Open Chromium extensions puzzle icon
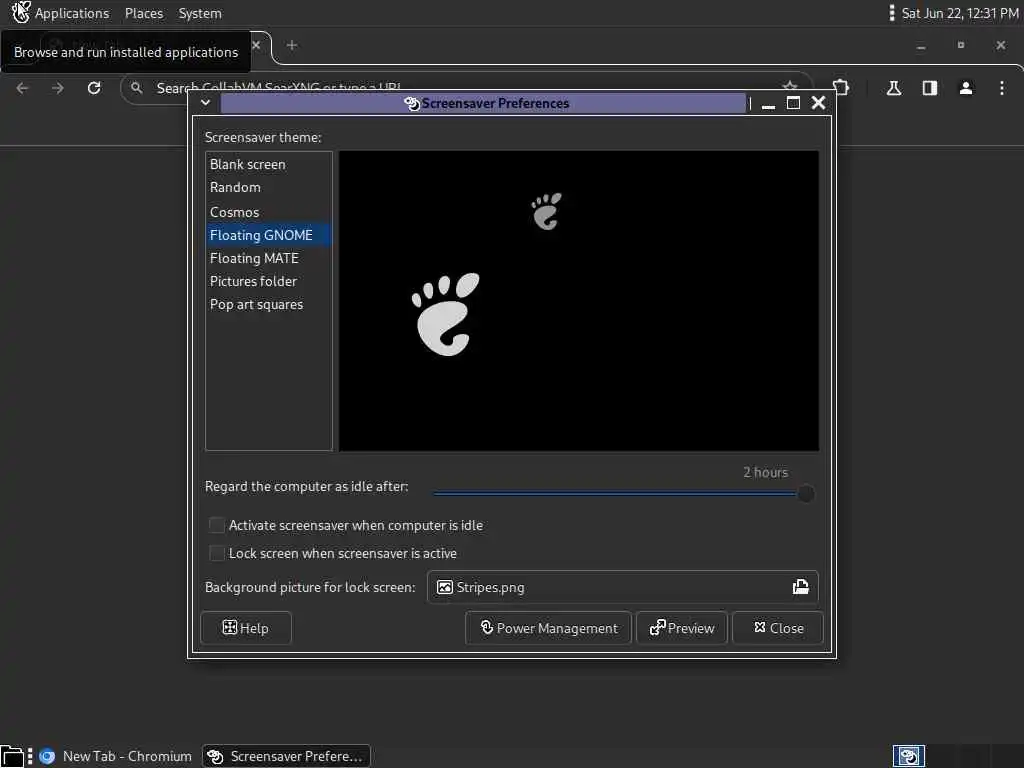The width and height of the screenshot is (1024, 768). click(x=841, y=88)
